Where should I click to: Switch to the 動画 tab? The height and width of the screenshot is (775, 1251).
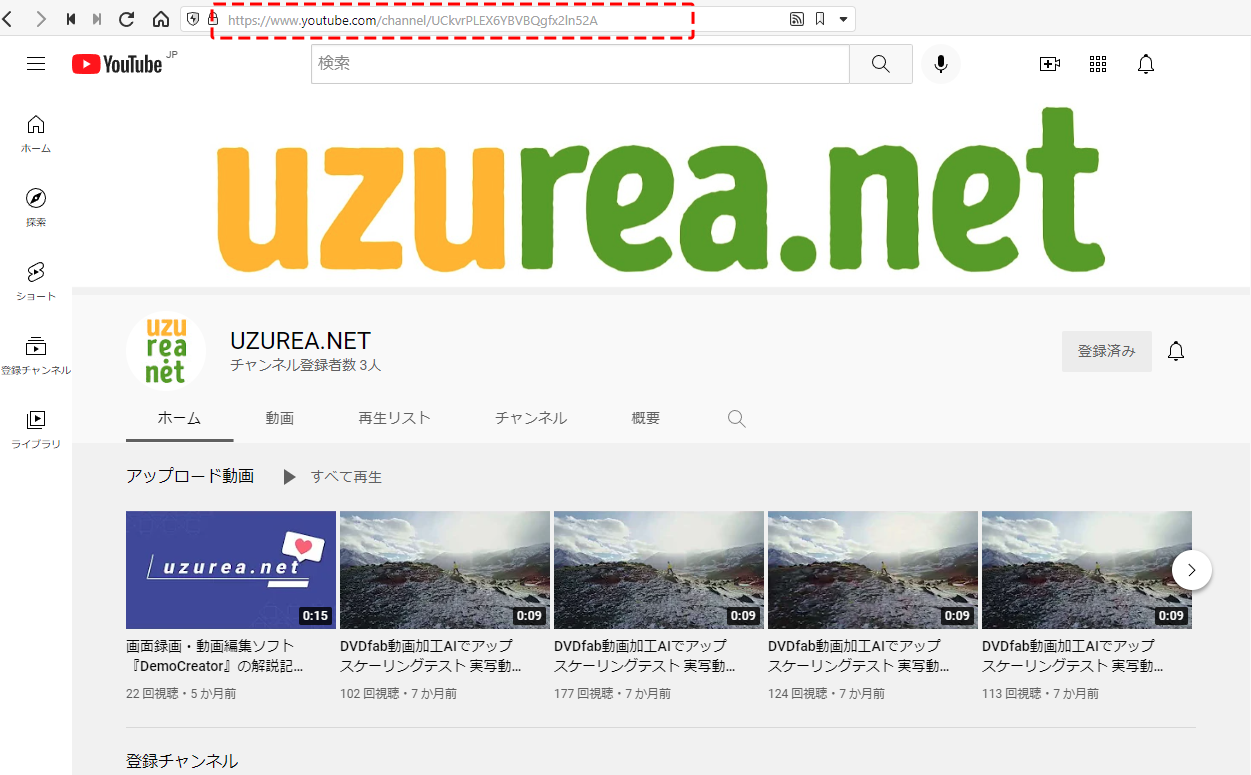pos(280,418)
